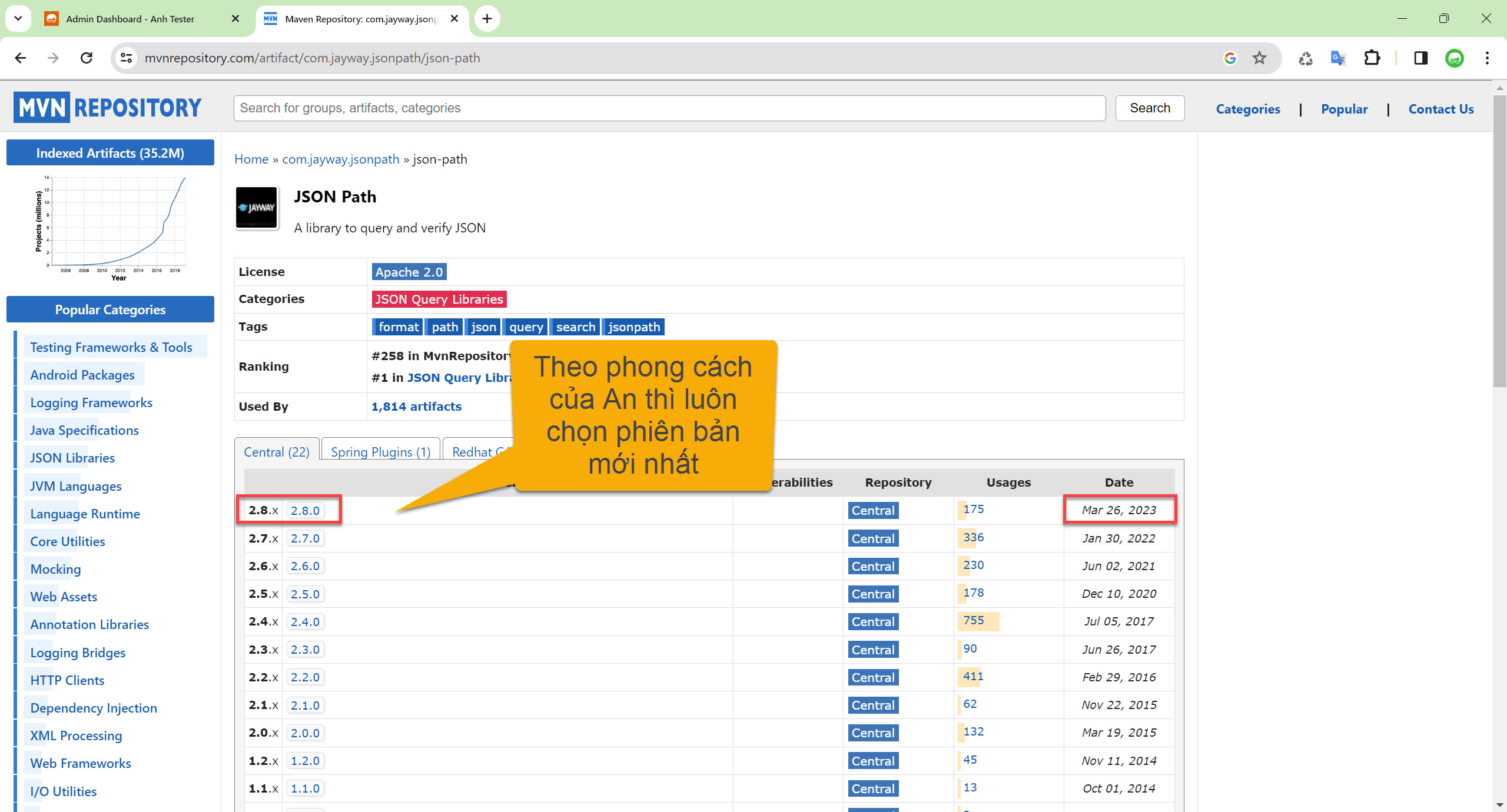Click the browser forward arrow
Viewport: 1507px width, 812px height.
pyautogui.click(x=53, y=58)
